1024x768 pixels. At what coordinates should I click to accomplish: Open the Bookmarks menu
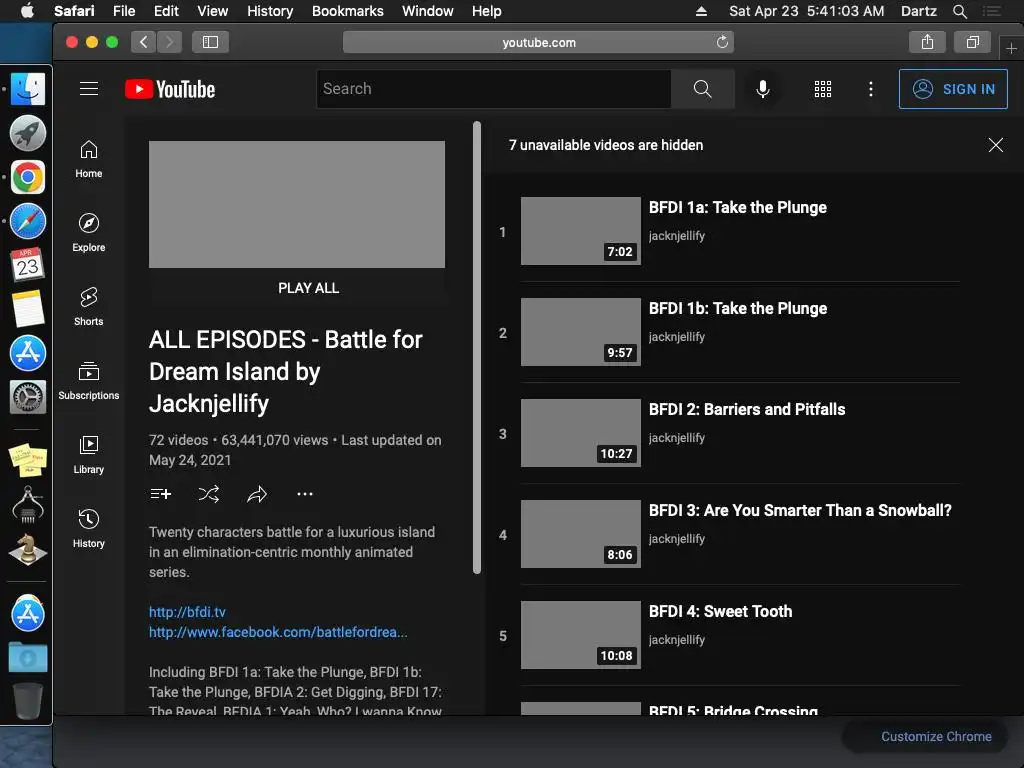347,11
